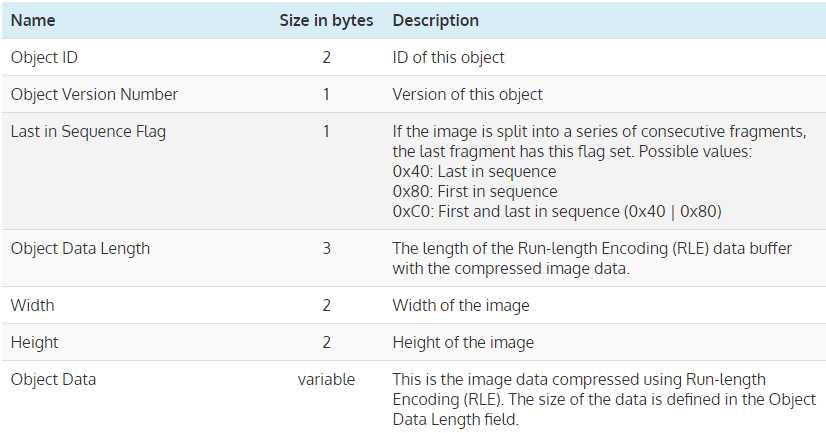Screen dimensions: 826x433
Task: Select the Object ID name cell
Action: [43, 57]
